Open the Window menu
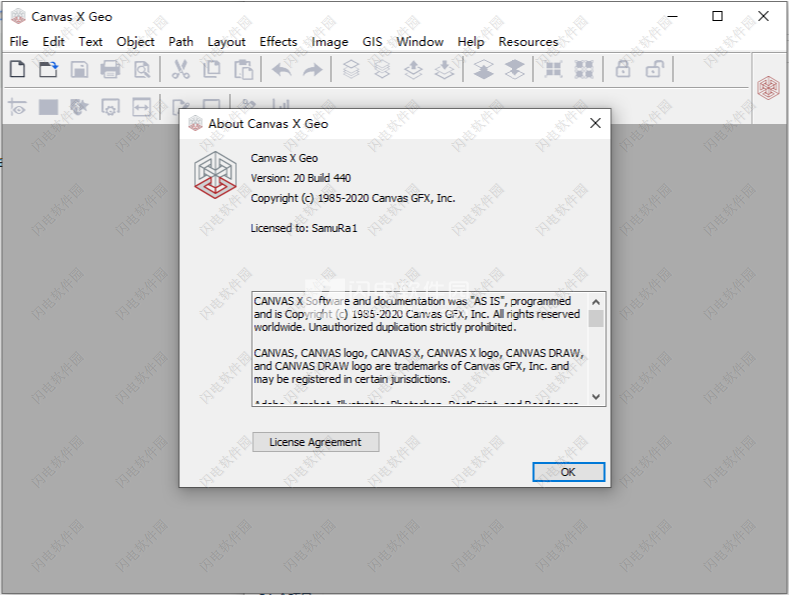 point(420,42)
